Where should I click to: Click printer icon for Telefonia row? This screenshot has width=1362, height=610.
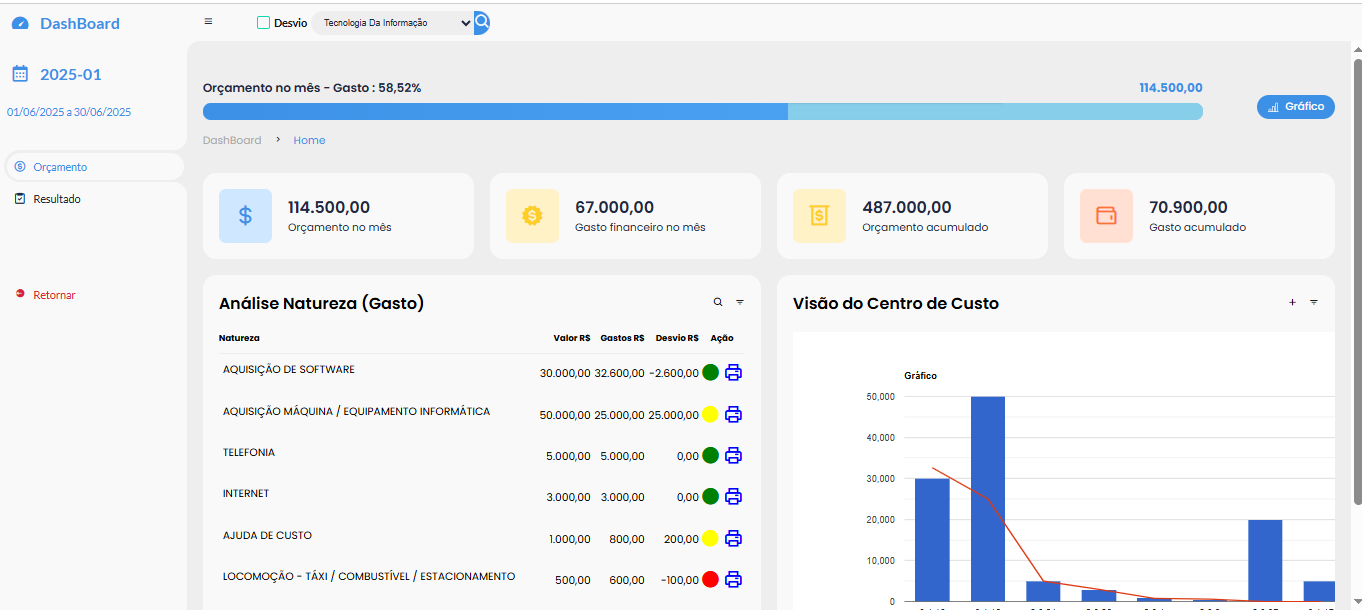733,456
